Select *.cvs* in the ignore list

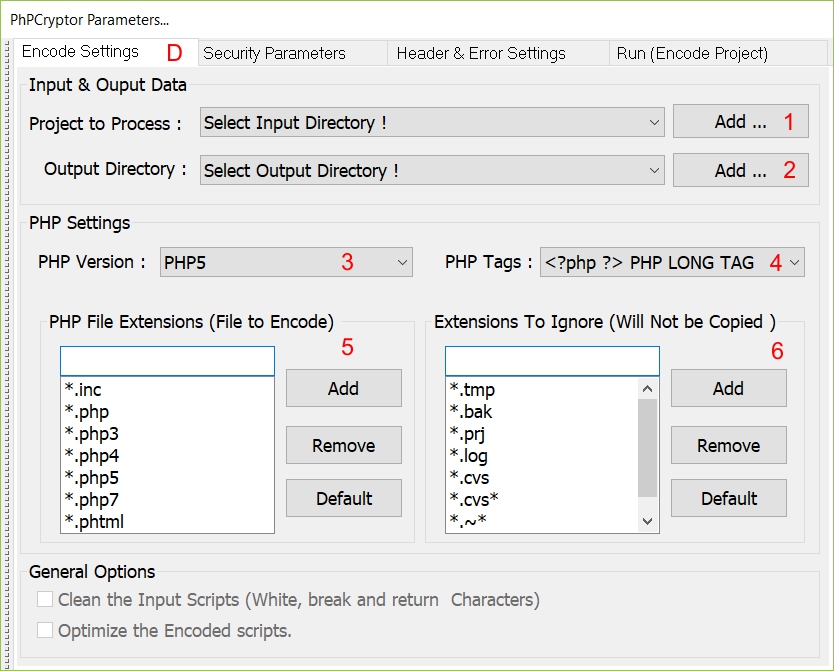pos(543,500)
